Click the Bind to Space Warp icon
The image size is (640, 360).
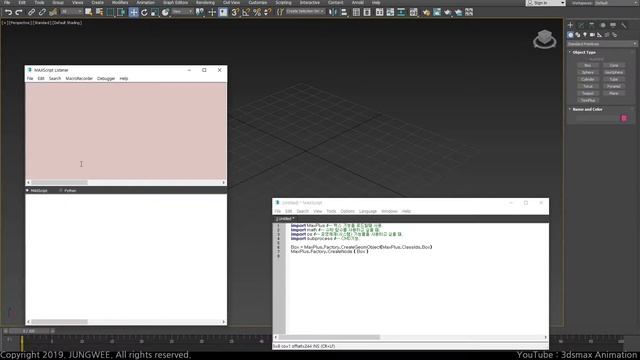[x=53, y=12]
